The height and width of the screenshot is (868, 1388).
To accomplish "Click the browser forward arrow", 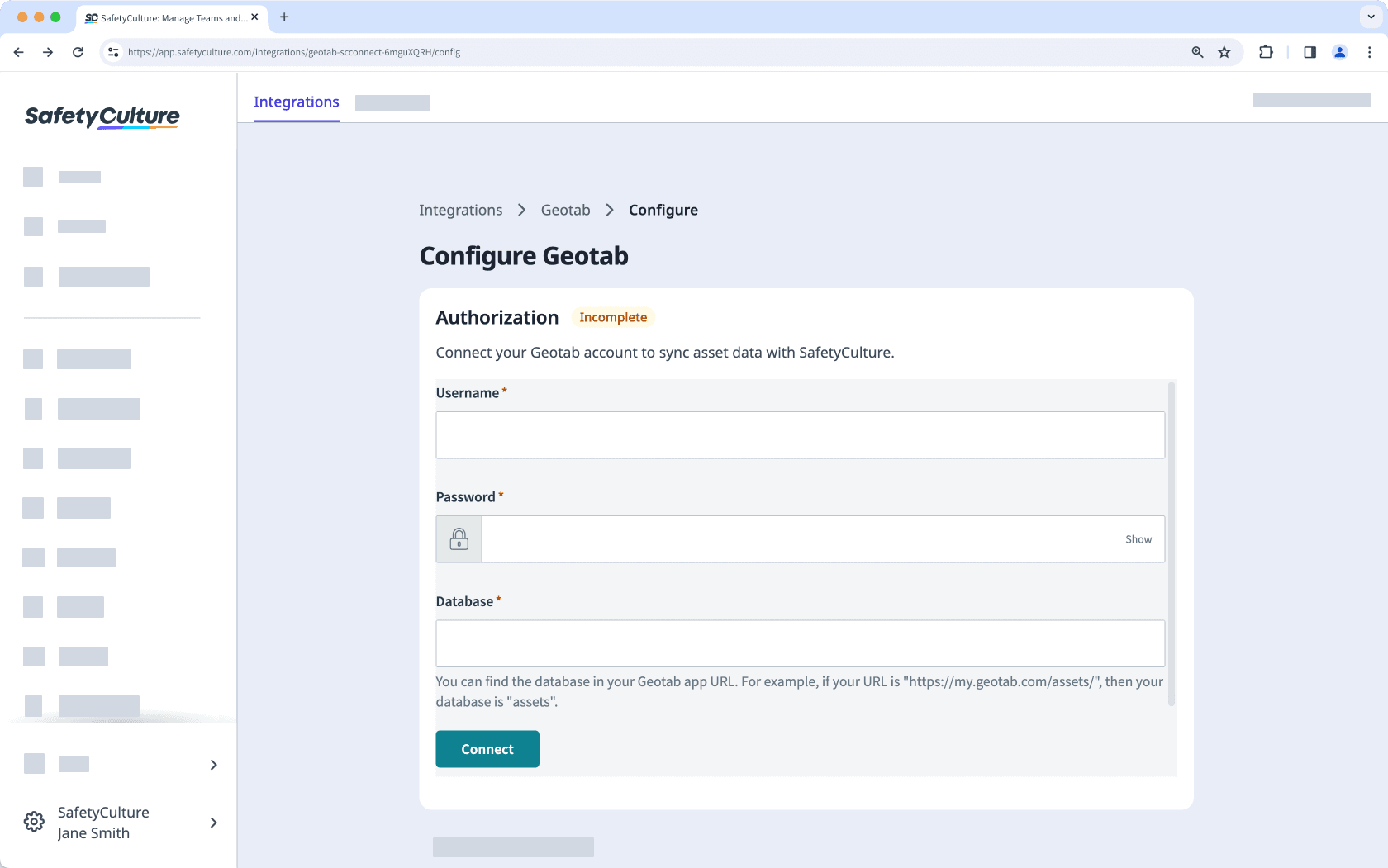I will click(48, 51).
